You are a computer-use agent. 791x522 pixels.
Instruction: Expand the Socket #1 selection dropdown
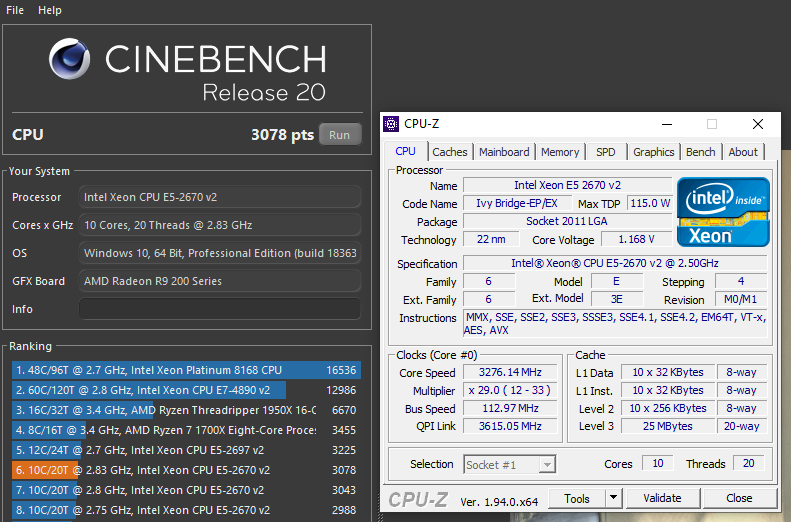pos(546,465)
